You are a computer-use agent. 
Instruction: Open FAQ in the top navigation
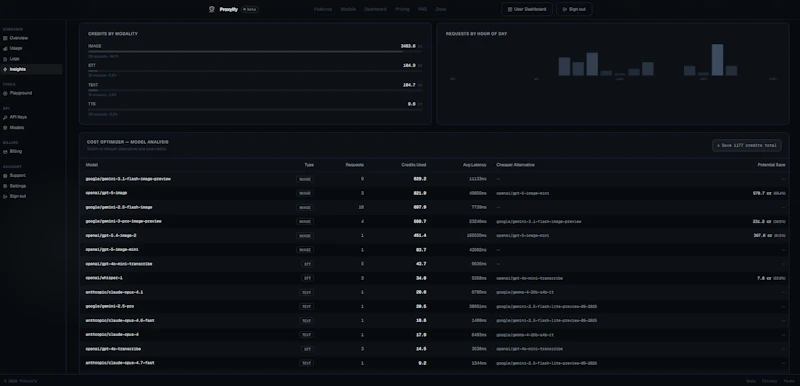click(422, 9)
